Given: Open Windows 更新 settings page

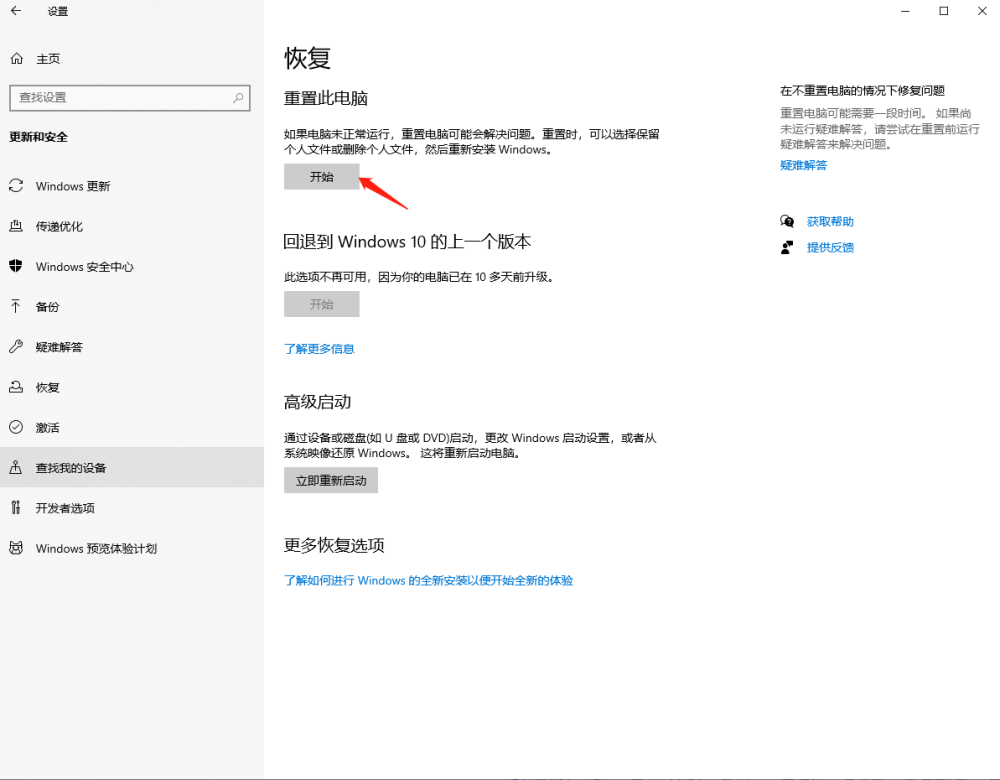Looking at the screenshot, I should pos(132,186).
